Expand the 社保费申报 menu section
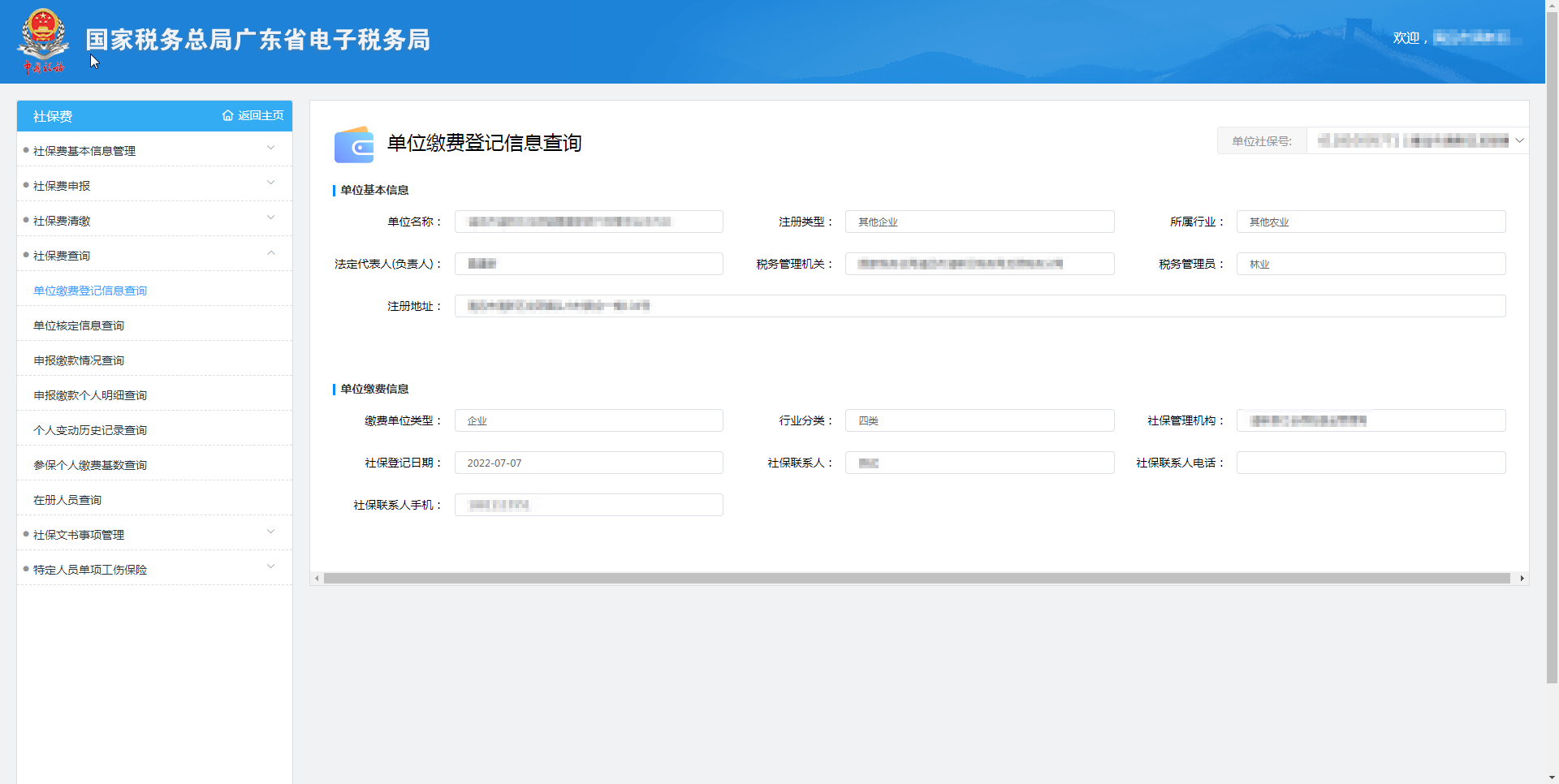The width and height of the screenshot is (1559, 784). [270, 183]
